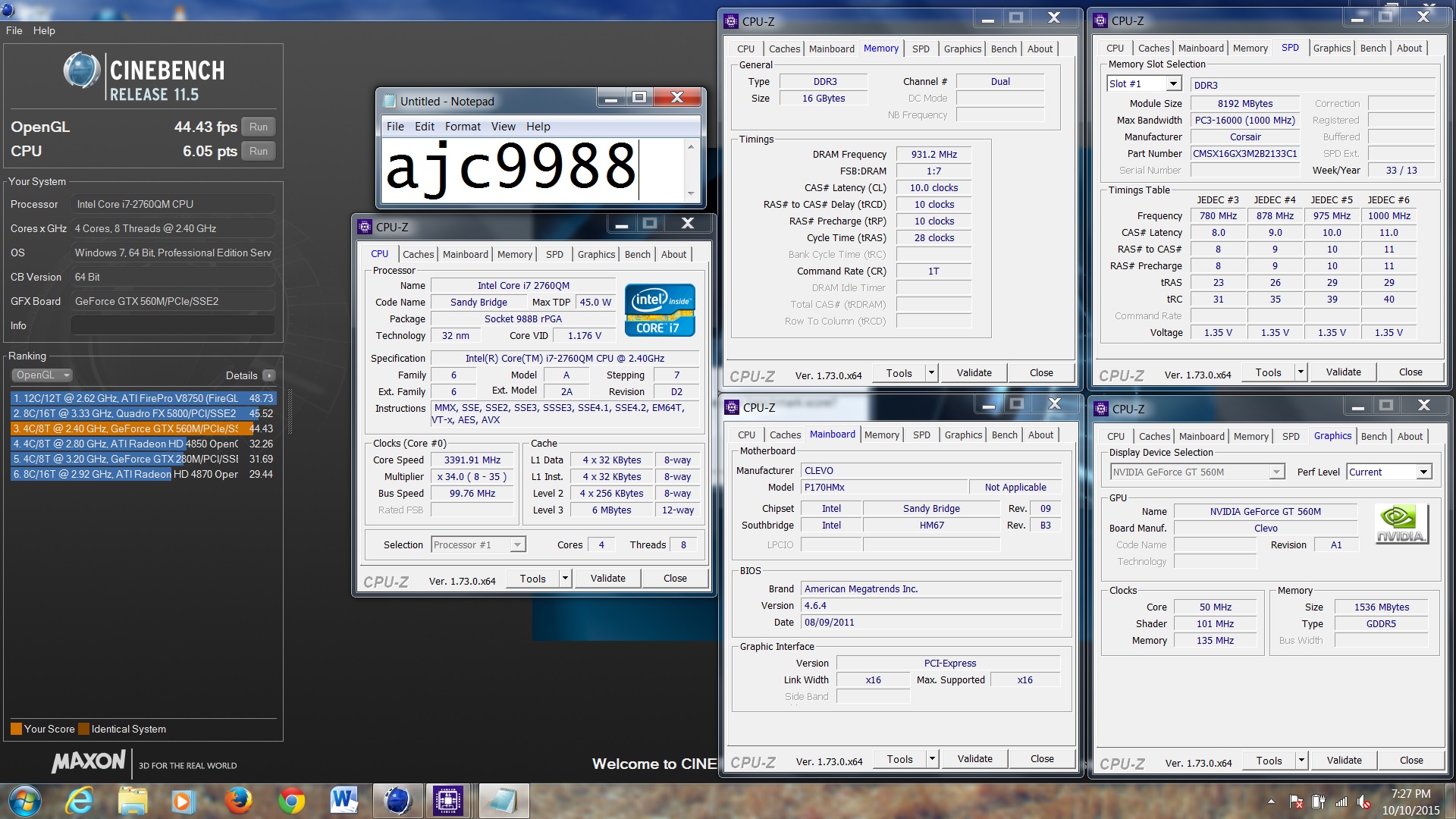Switch to Memory tab in Graphics window

[1250, 436]
